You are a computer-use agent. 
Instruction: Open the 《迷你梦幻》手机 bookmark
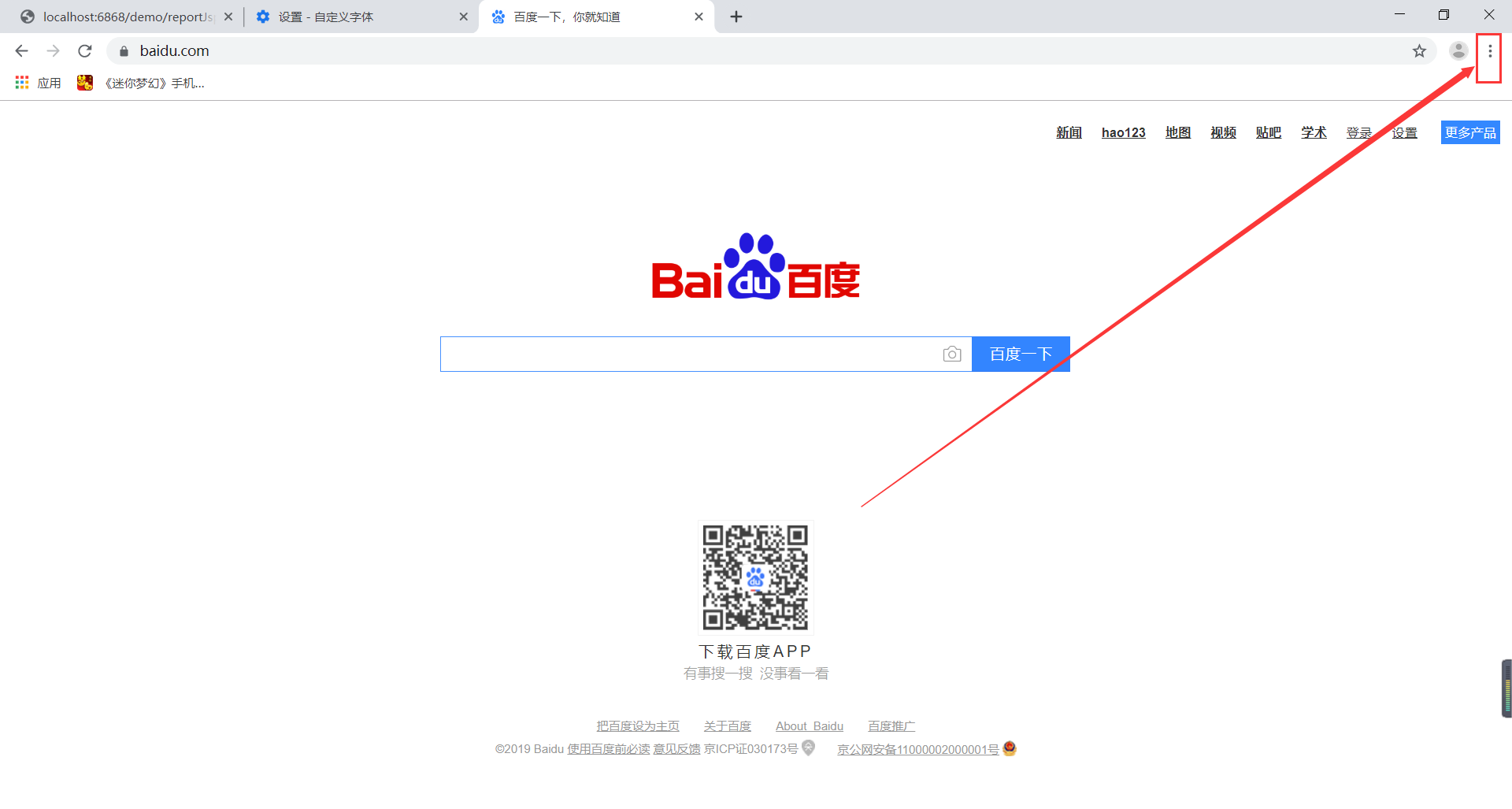point(141,83)
